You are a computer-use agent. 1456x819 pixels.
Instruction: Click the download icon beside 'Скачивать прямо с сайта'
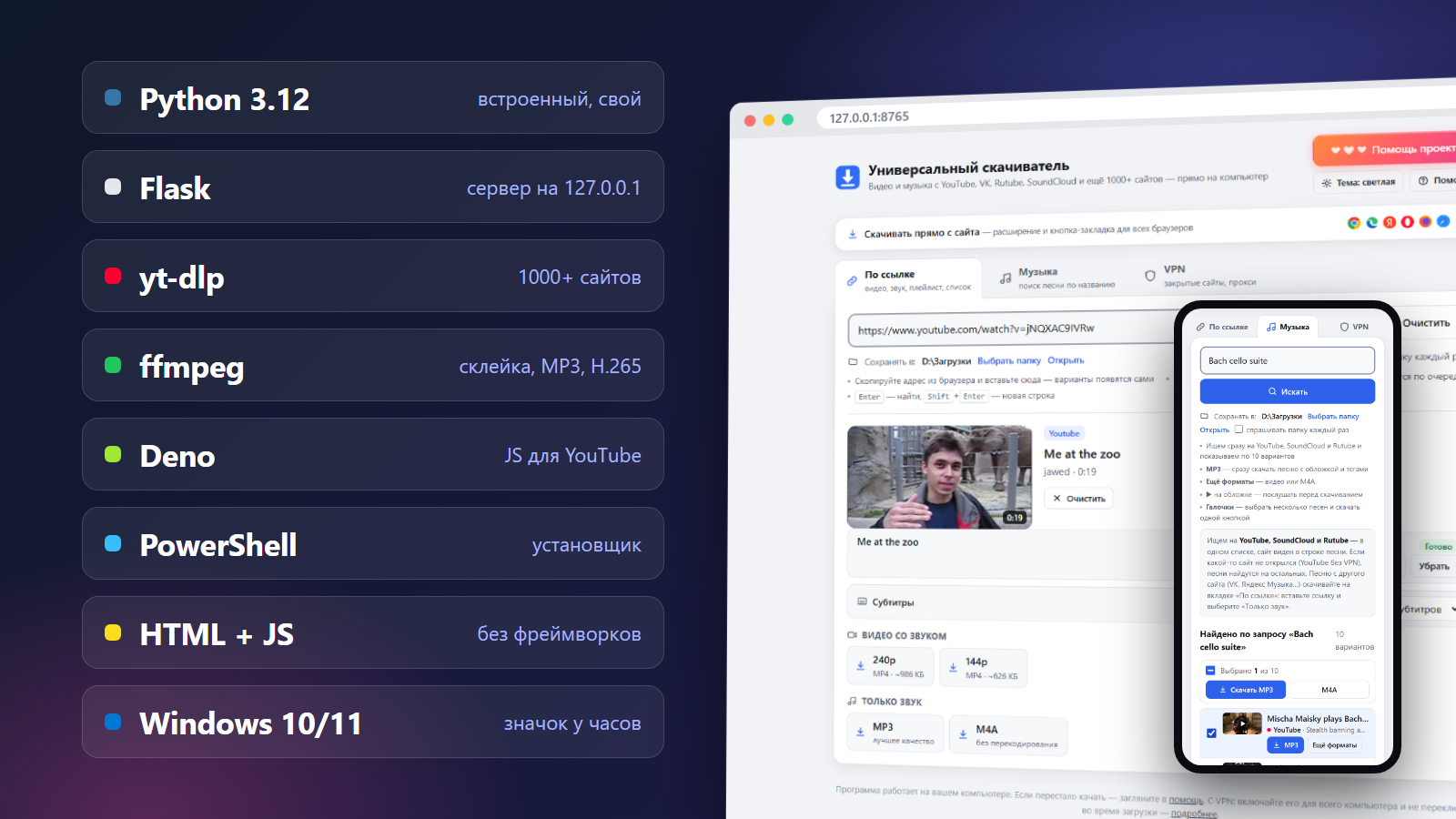click(853, 235)
